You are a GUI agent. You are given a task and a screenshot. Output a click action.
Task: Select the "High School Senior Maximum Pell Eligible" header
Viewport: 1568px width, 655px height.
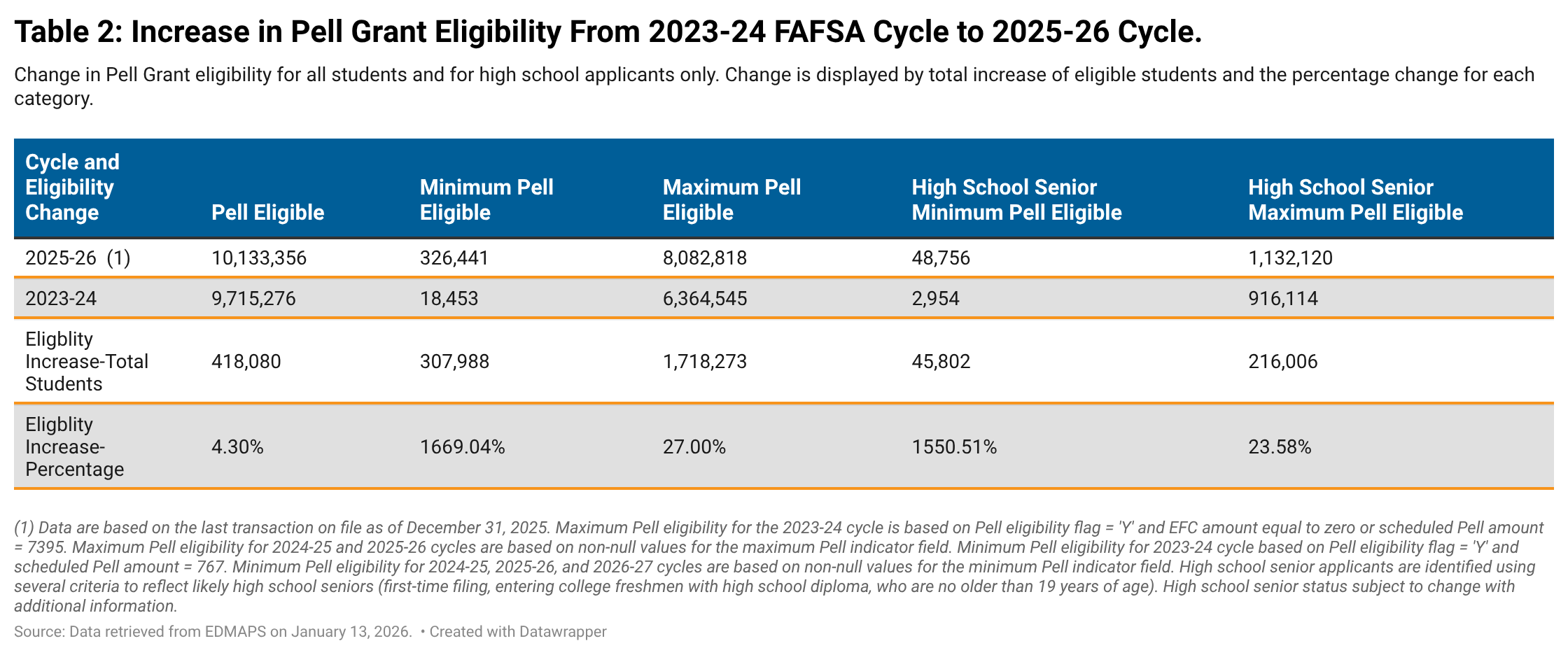[1355, 200]
